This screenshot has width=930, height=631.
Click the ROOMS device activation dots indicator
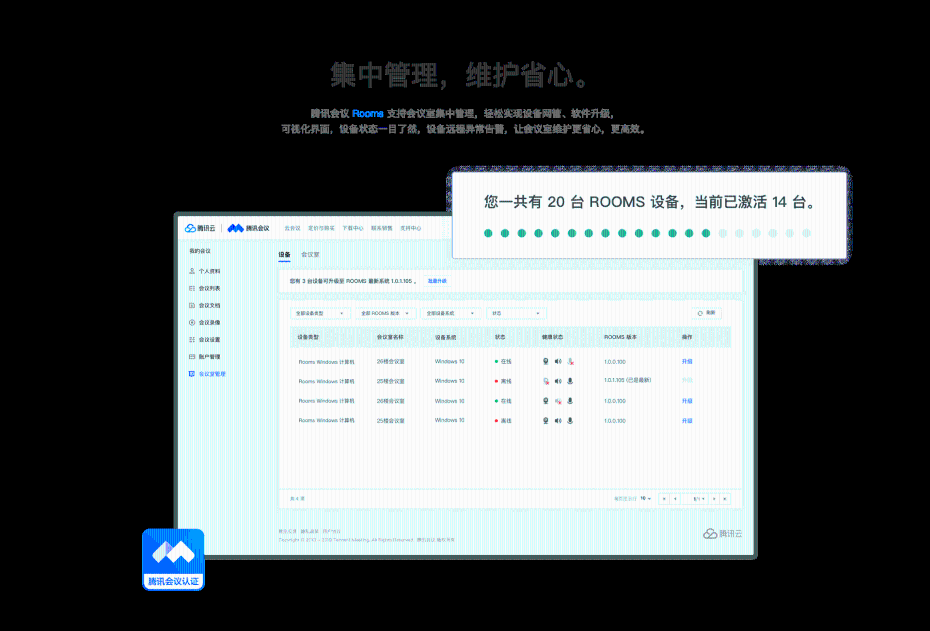[647, 233]
